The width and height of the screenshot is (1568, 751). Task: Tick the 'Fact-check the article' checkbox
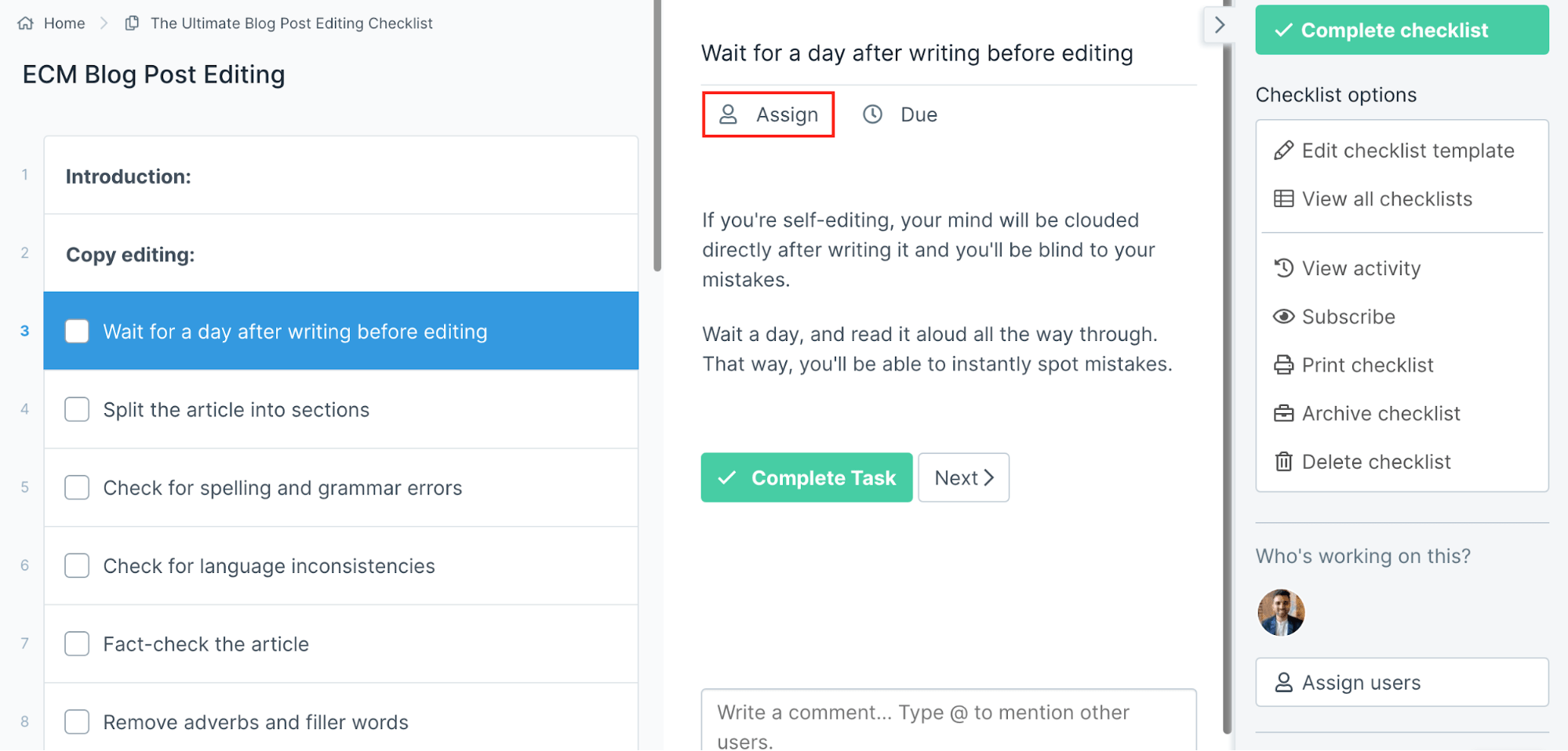click(77, 644)
